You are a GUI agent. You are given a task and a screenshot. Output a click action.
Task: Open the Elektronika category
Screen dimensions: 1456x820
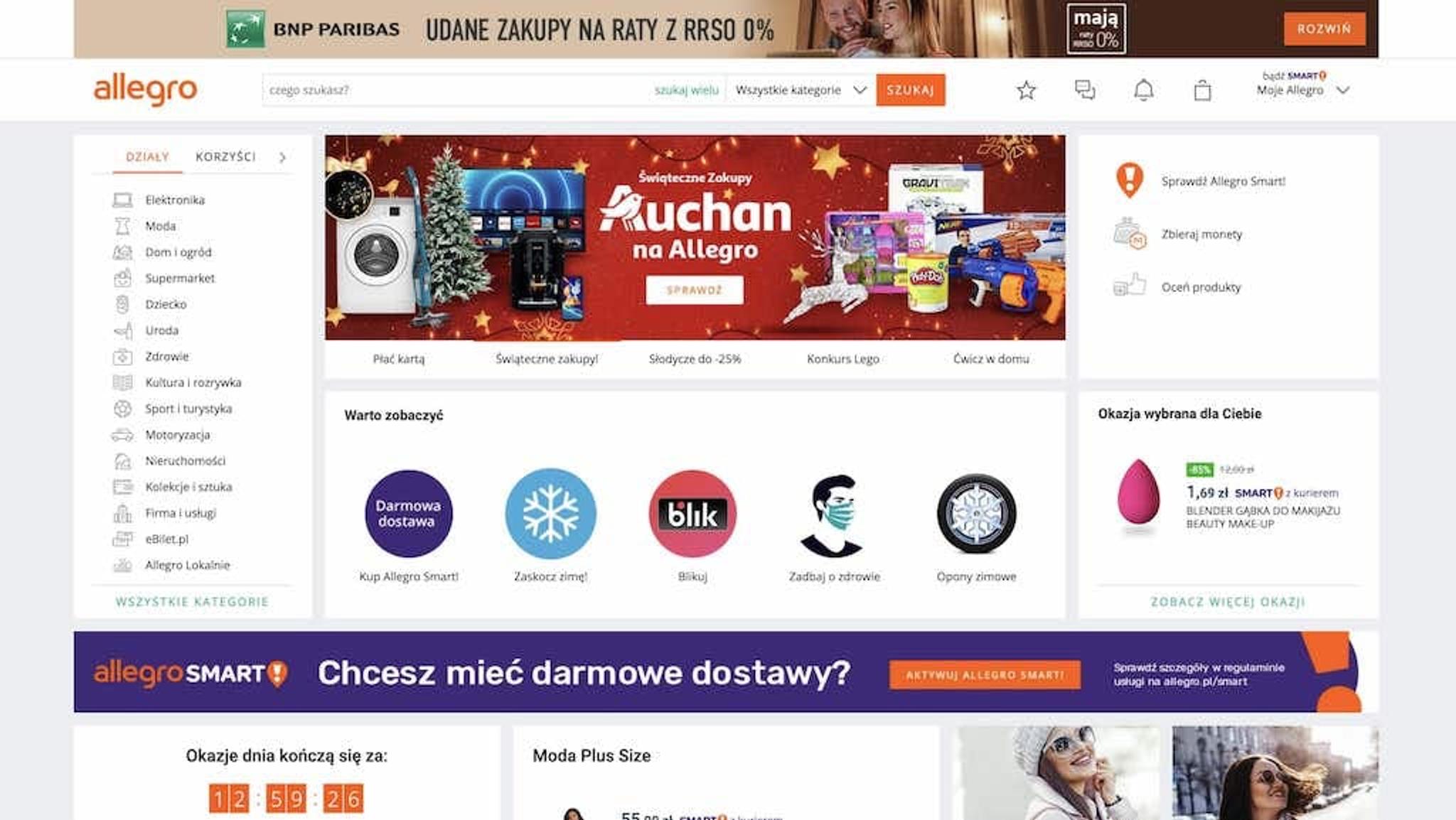[x=175, y=200]
